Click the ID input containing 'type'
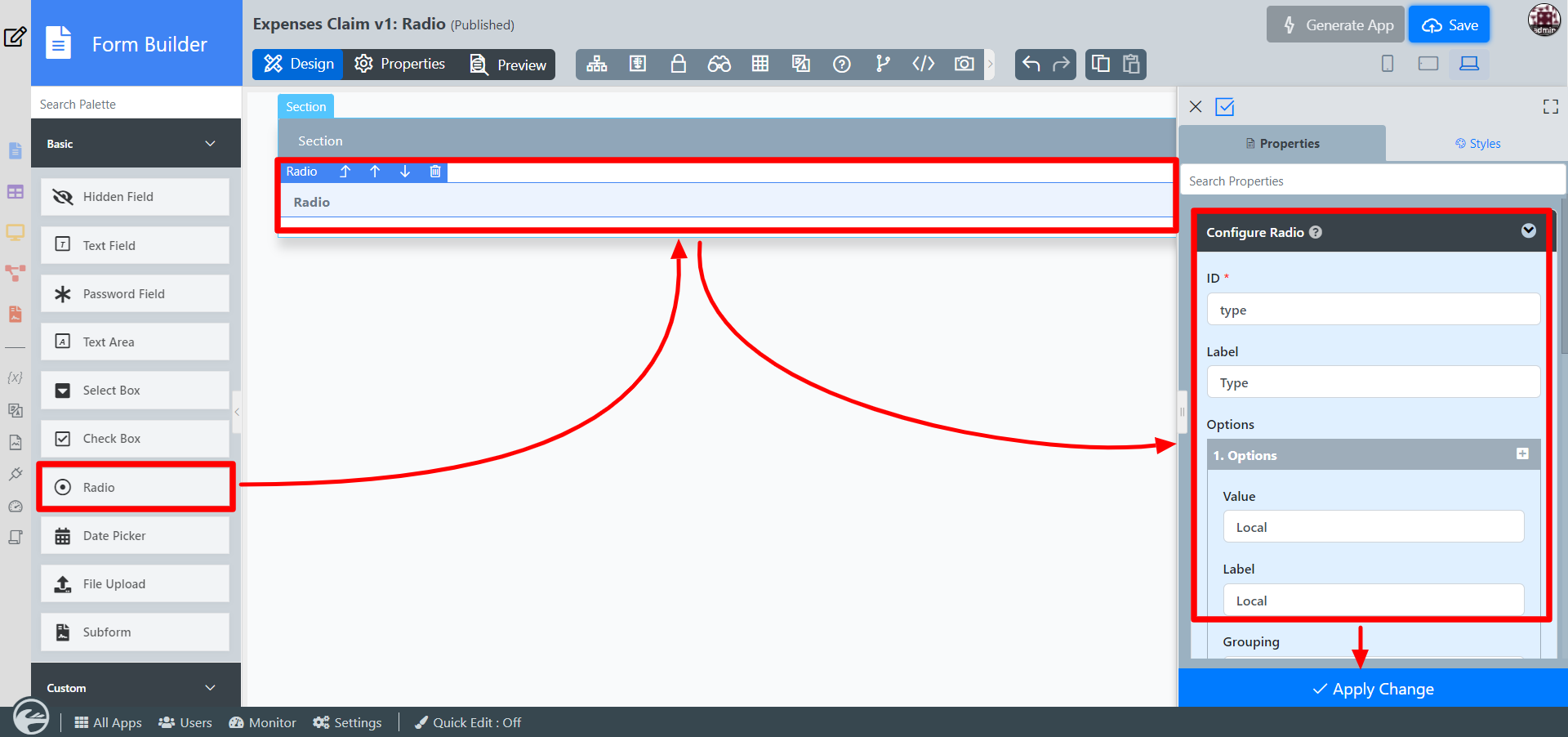 click(1373, 310)
